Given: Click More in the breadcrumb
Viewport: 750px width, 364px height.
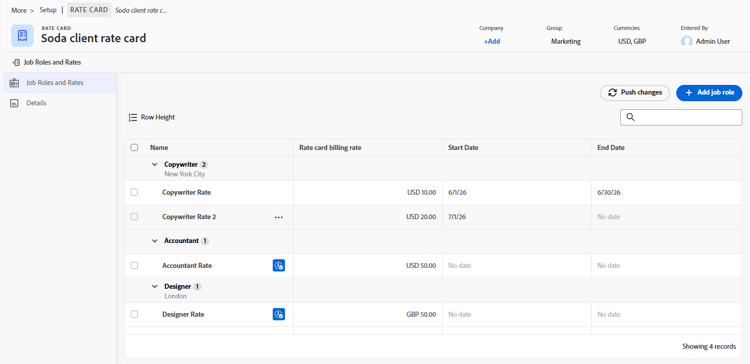Looking at the screenshot, I should [19, 10].
